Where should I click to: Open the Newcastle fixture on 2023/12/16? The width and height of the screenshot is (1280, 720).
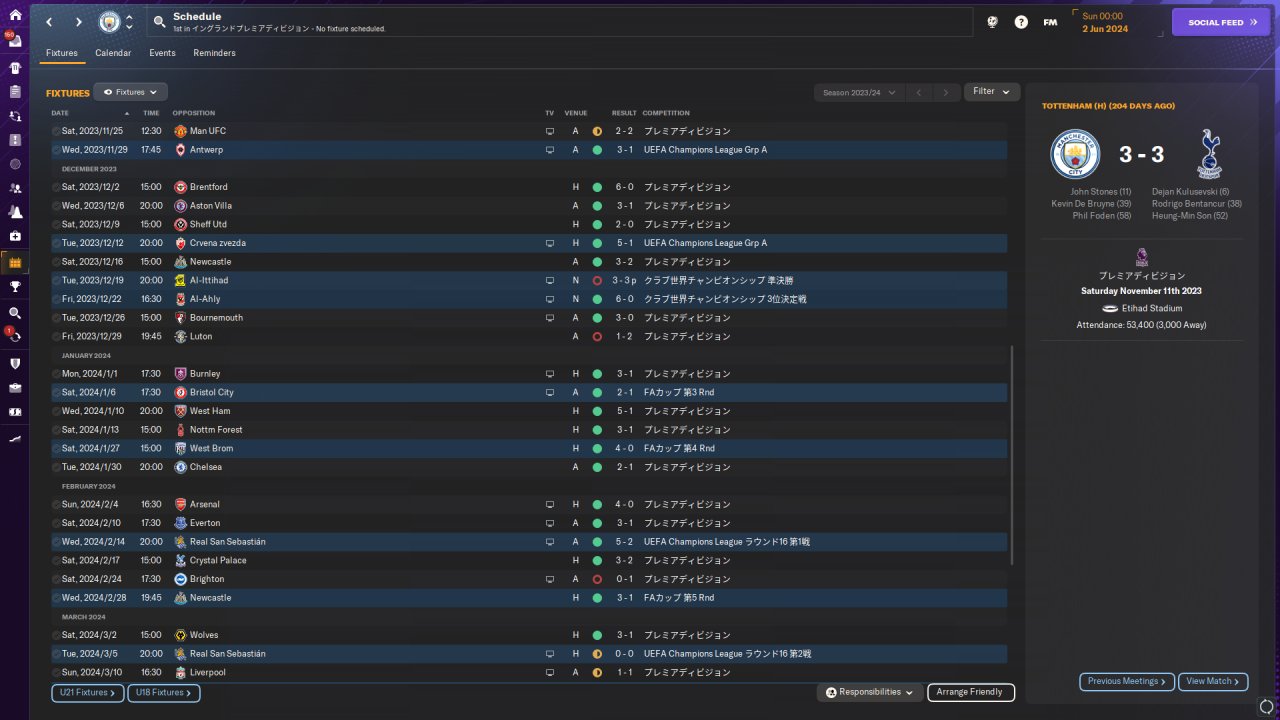point(529,262)
